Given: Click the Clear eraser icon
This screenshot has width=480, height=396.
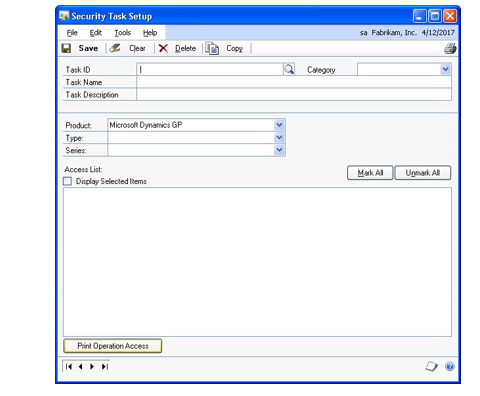Looking at the screenshot, I should (x=115, y=48).
